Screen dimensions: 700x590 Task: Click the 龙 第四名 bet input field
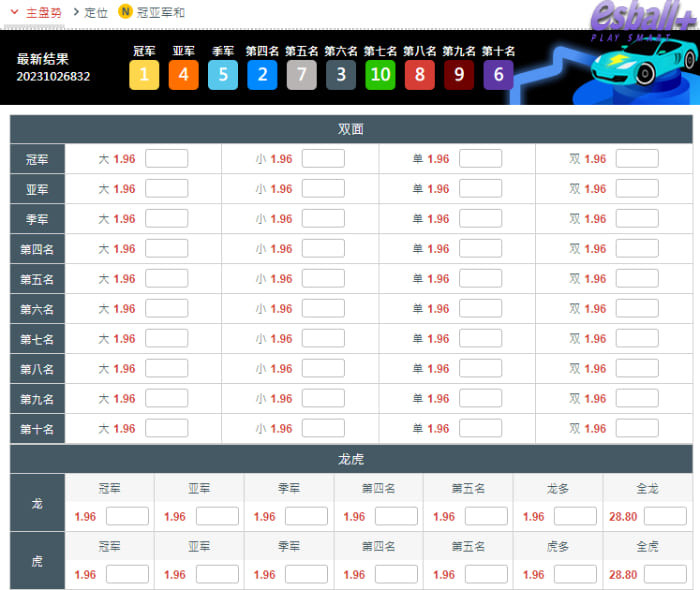click(x=396, y=516)
